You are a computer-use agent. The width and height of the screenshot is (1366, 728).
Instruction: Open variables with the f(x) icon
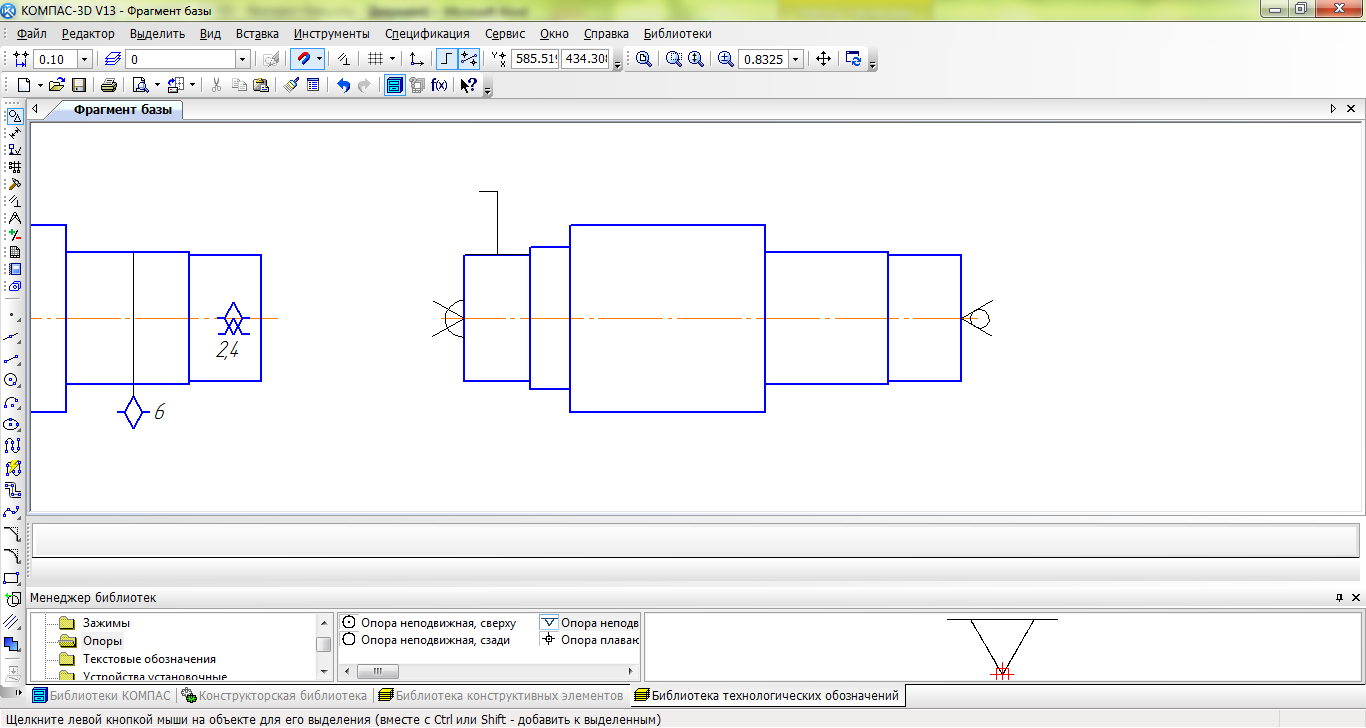439,86
